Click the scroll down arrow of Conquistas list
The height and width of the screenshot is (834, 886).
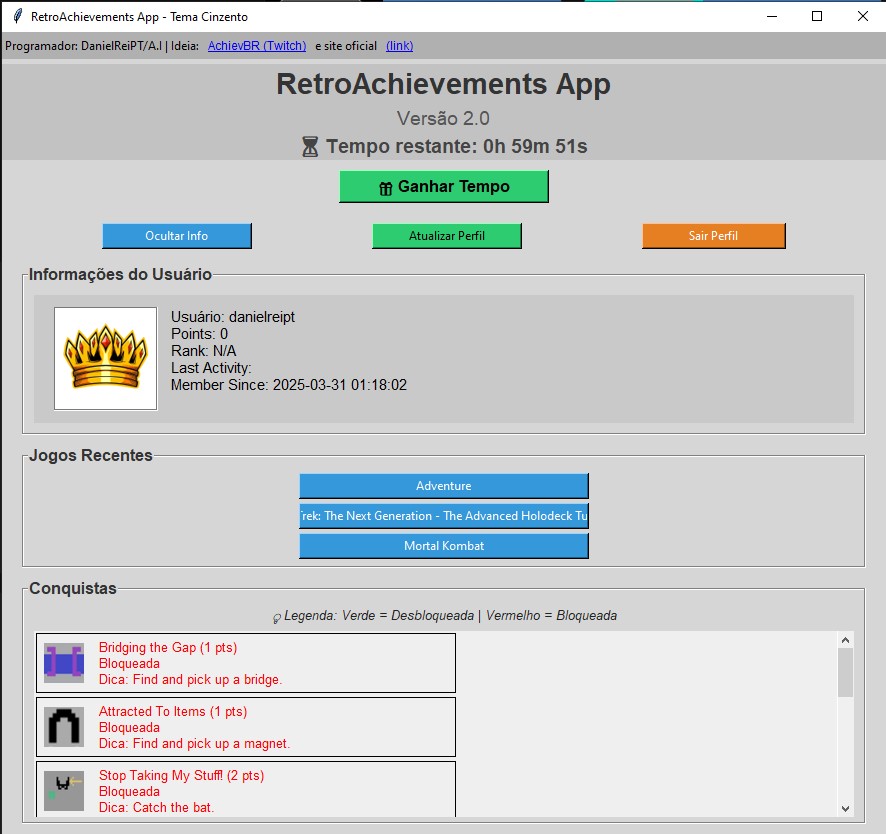pos(845,809)
